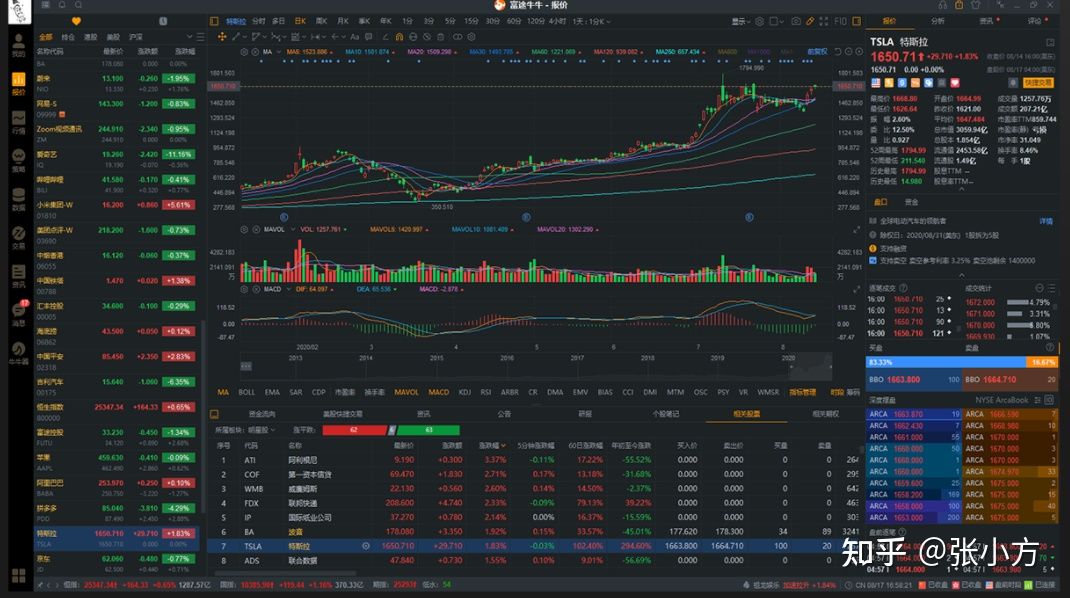1070x598 pixels.
Task: Toggle the BOLL indicator at chart bottom
Action: click(246, 393)
